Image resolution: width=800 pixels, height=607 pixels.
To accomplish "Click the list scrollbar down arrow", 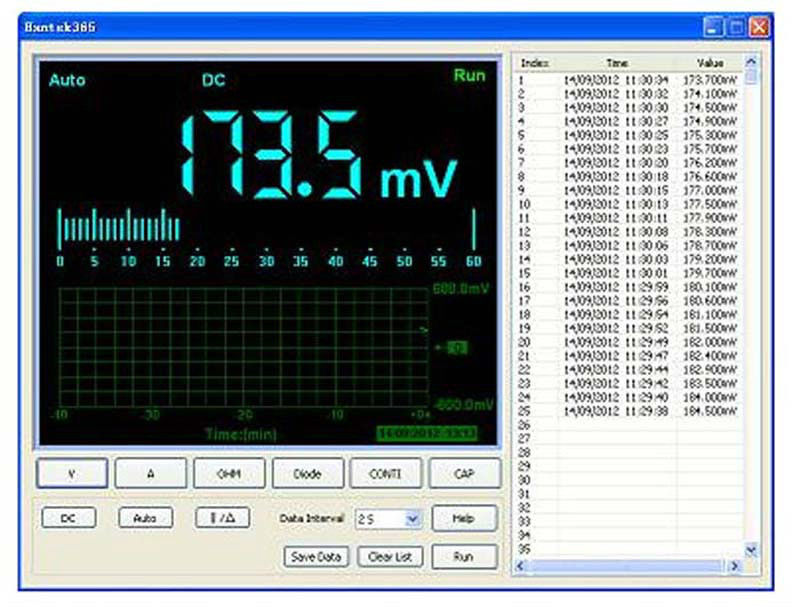I will (x=752, y=549).
